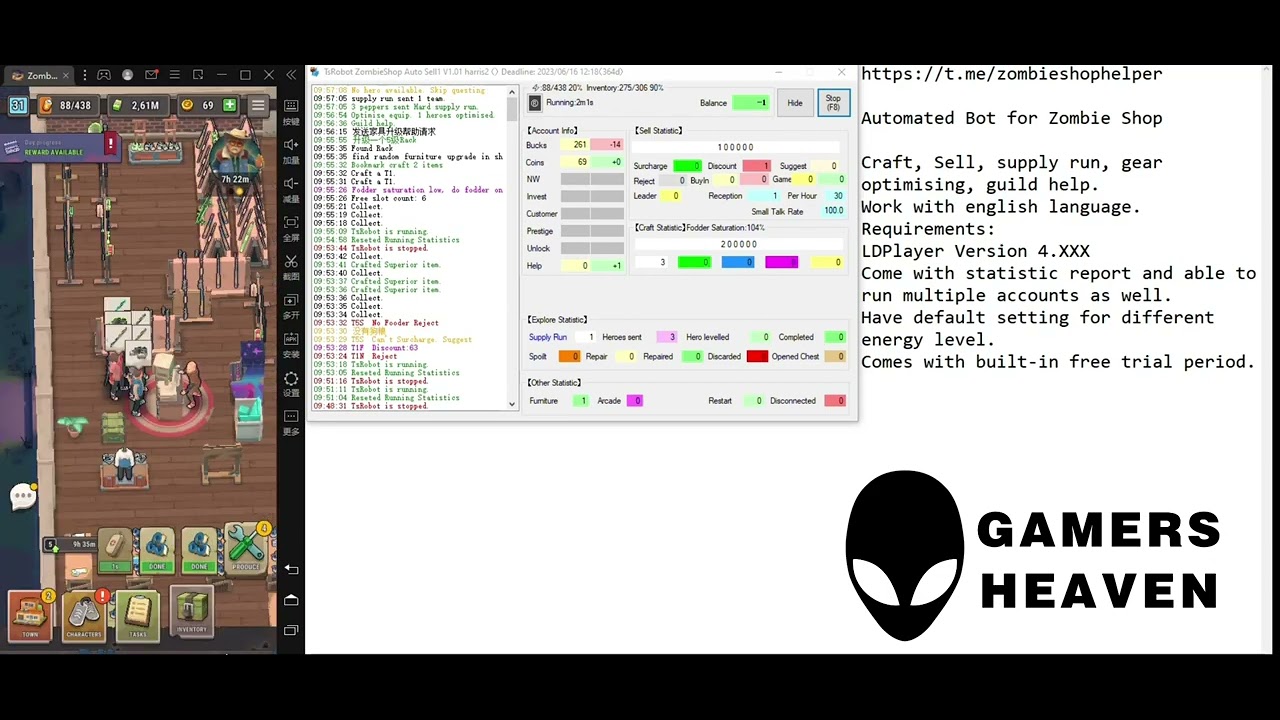Open multi-instance 多开 sidebar icon
1280x720 pixels.
point(291,305)
